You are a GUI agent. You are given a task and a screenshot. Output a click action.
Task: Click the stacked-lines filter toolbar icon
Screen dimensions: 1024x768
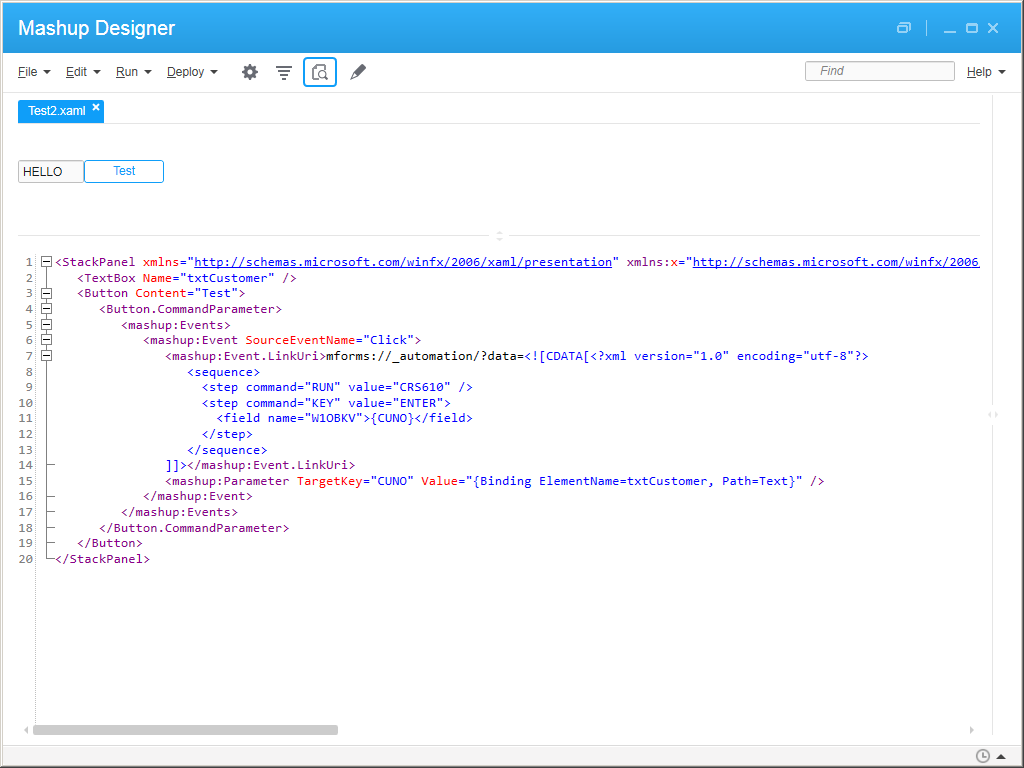pos(284,72)
